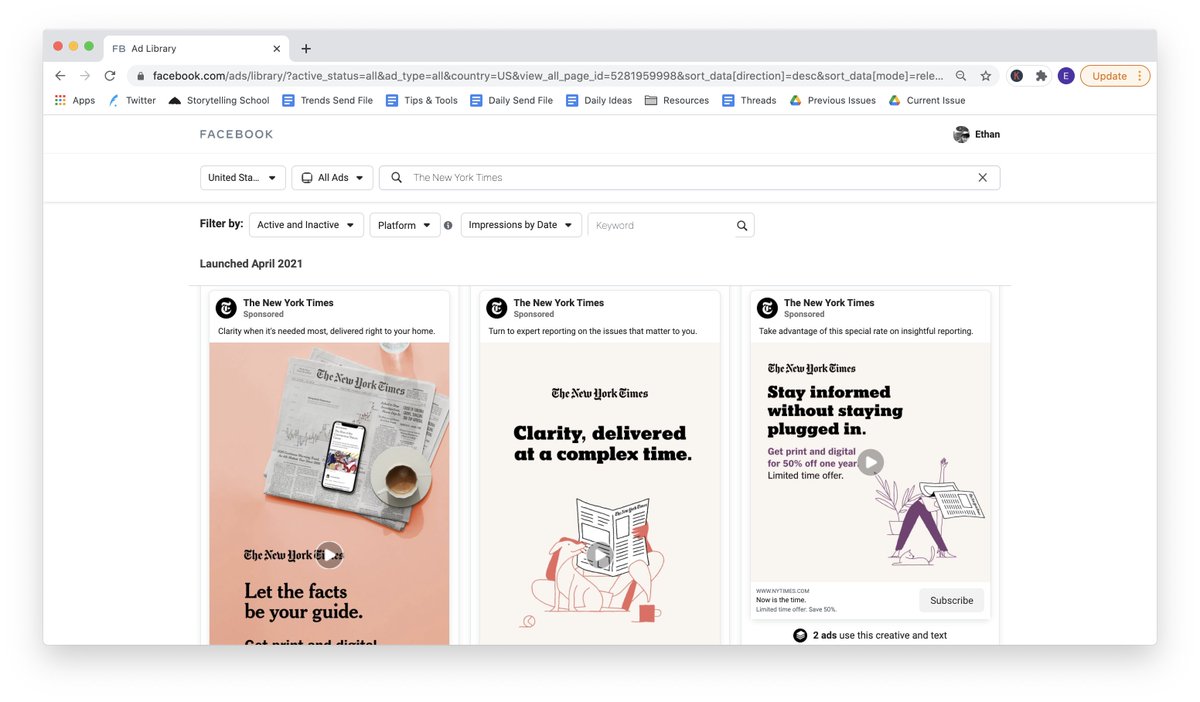The height and width of the screenshot is (702, 1200).
Task: Open Daily Ideas bookmark
Action: coord(599,100)
